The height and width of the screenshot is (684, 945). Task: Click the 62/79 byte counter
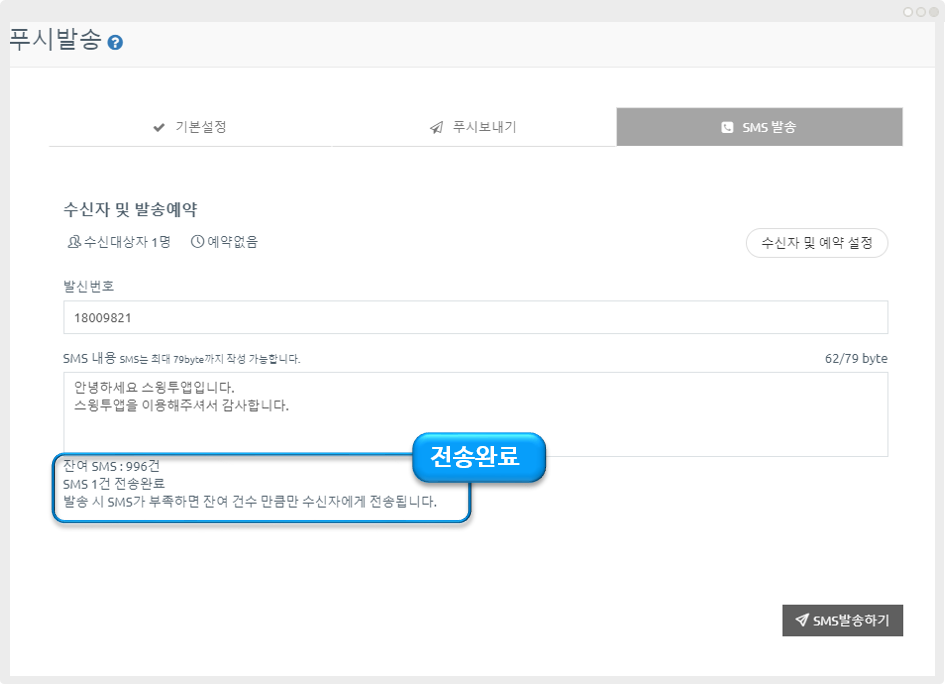(x=854, y=358)
